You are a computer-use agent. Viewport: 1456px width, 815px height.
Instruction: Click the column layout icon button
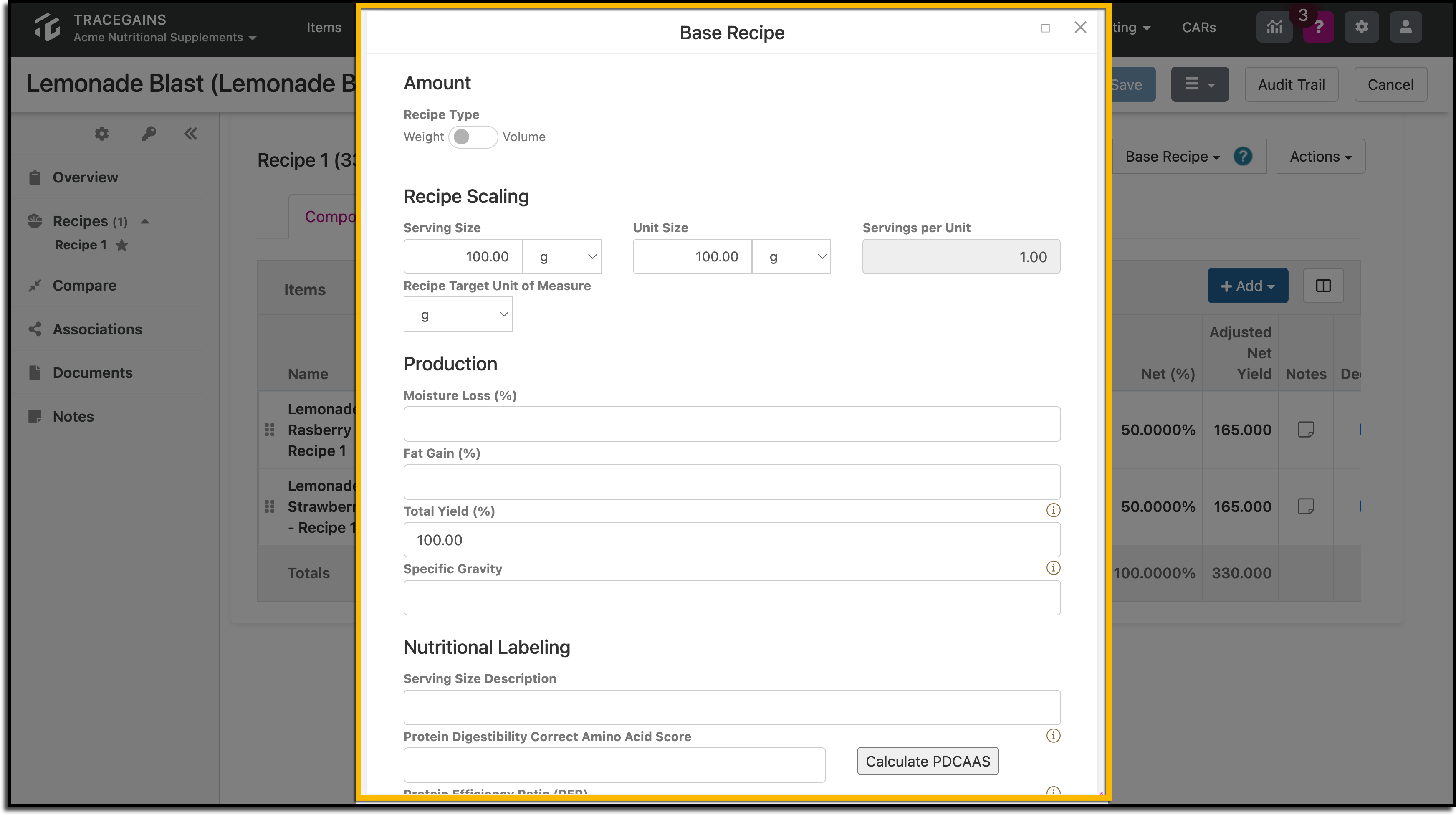click(1323, 286)
